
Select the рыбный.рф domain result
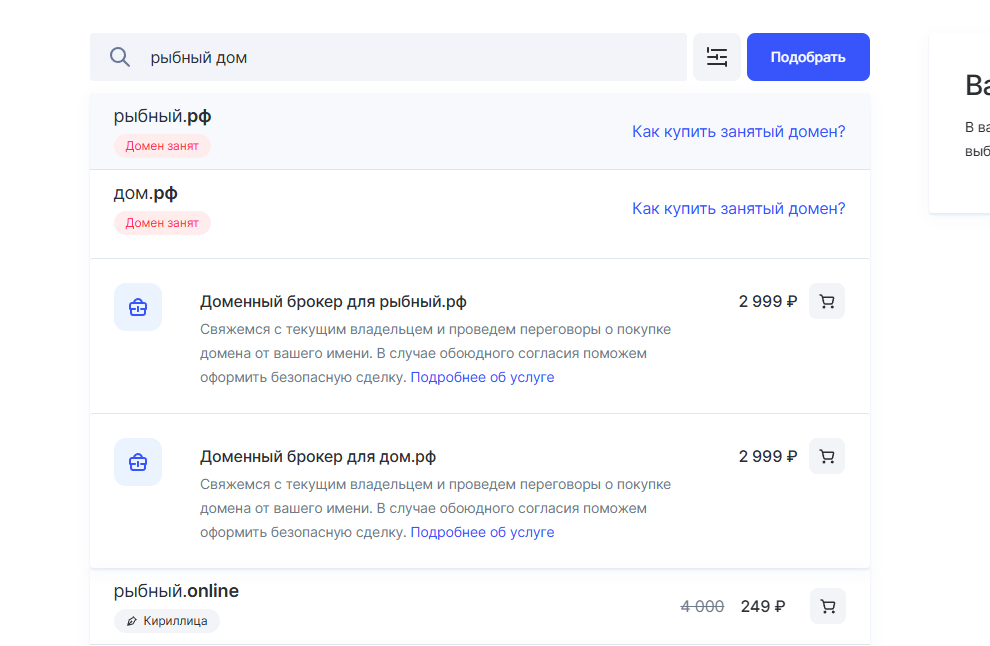(164, 116)
